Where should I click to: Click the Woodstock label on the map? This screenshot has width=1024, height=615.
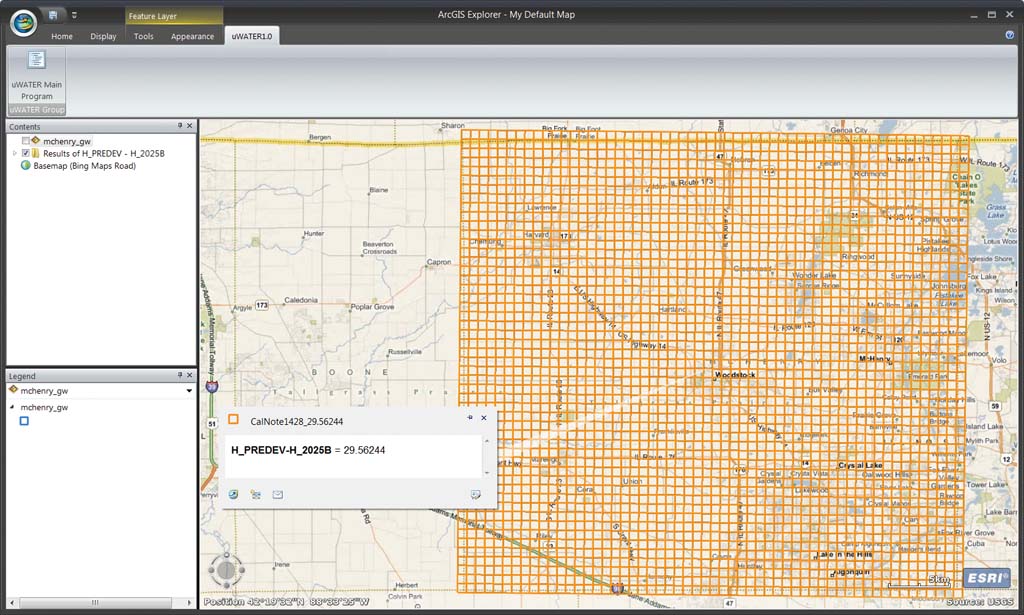(x=735, y=375)
